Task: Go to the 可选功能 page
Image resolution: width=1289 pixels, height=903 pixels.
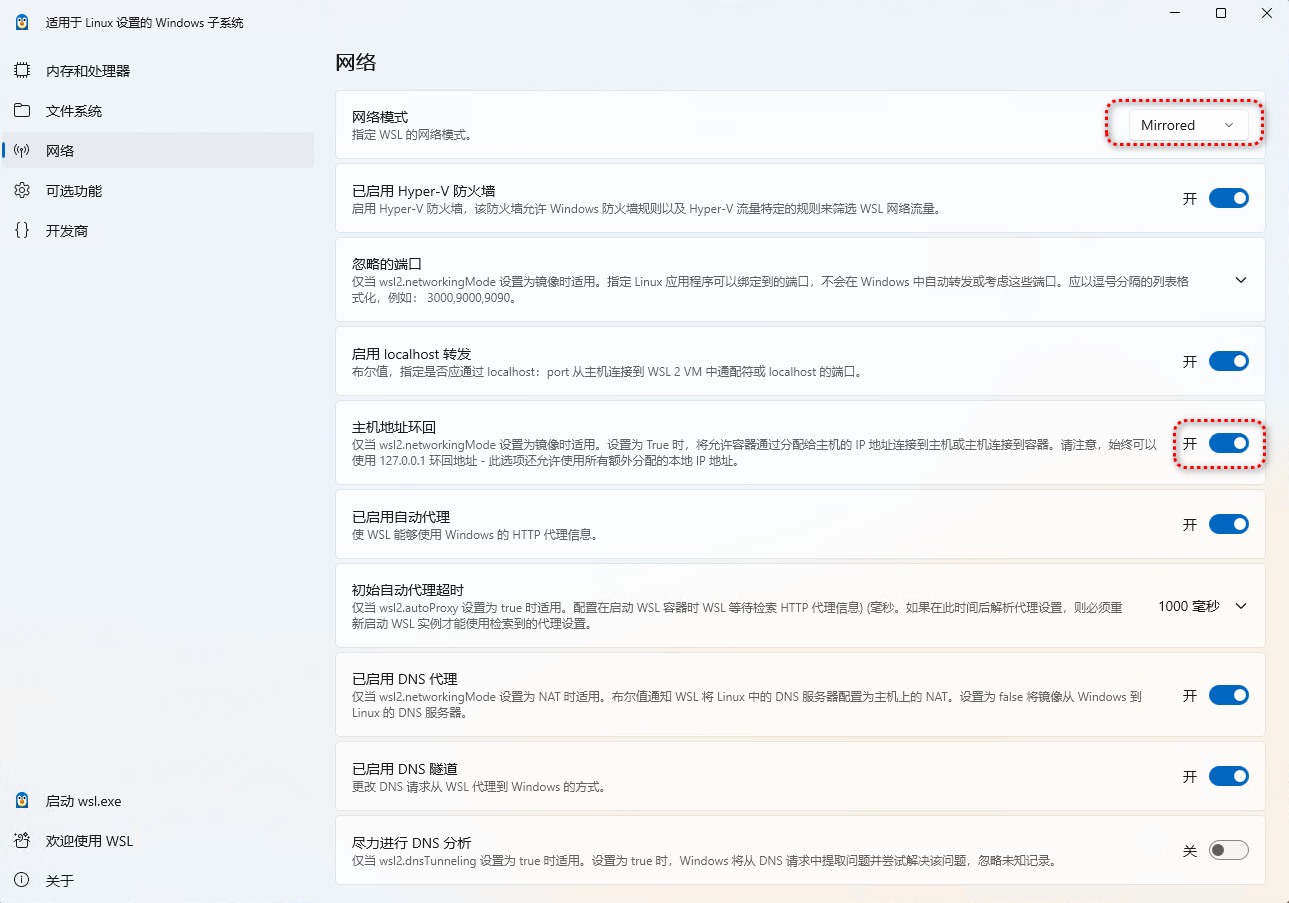Action: [x=158, y=191]
